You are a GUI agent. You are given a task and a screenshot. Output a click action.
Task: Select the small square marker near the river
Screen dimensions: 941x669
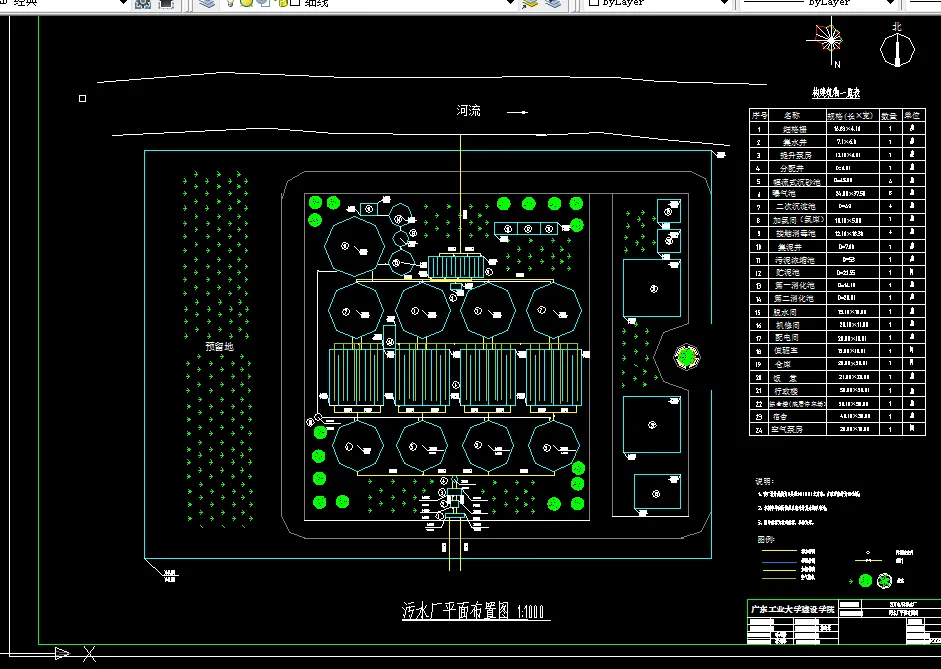(x=82, y=98)
